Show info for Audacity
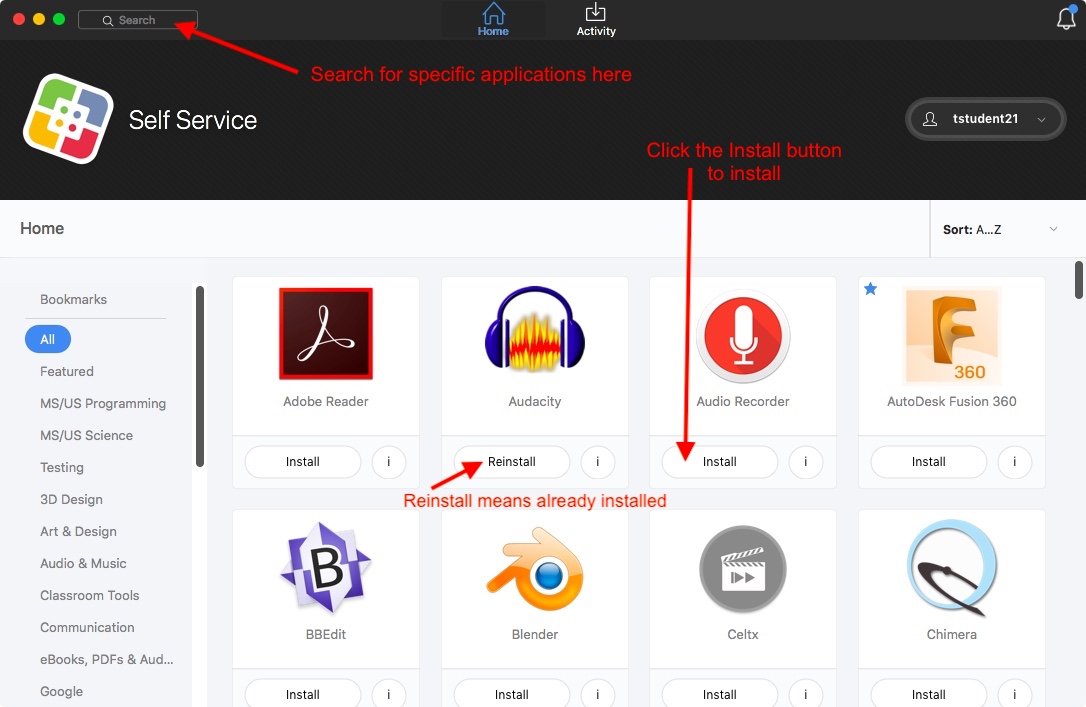The height and width of the screenshot is (707, 1086). pyautogui.click(x=598, y=462)
